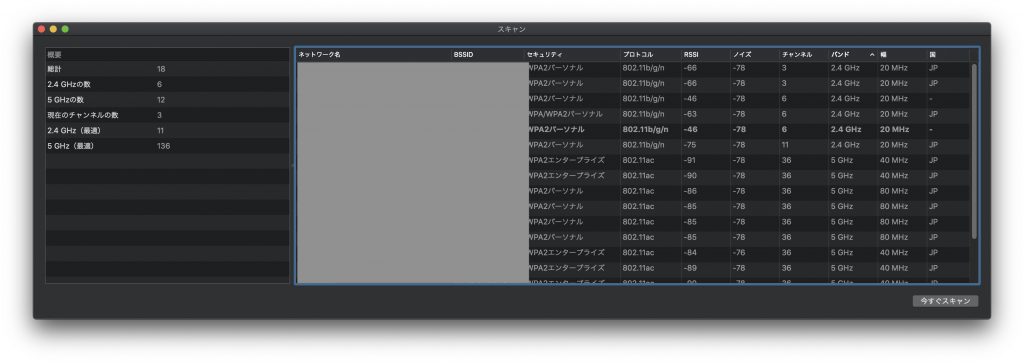Select the 5 GHzの数 summary row
1024x363 pixels.
[x=167, y=99]
